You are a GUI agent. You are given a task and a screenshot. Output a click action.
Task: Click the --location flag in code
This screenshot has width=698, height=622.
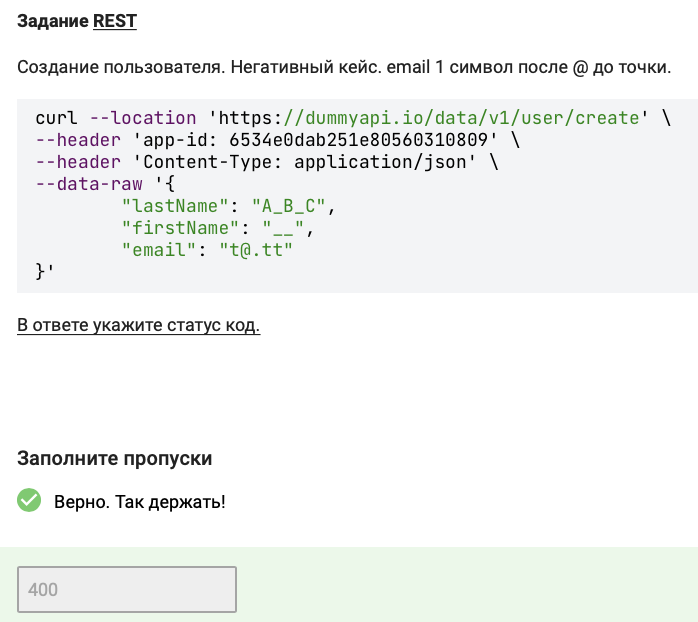[x=143, y=118]
